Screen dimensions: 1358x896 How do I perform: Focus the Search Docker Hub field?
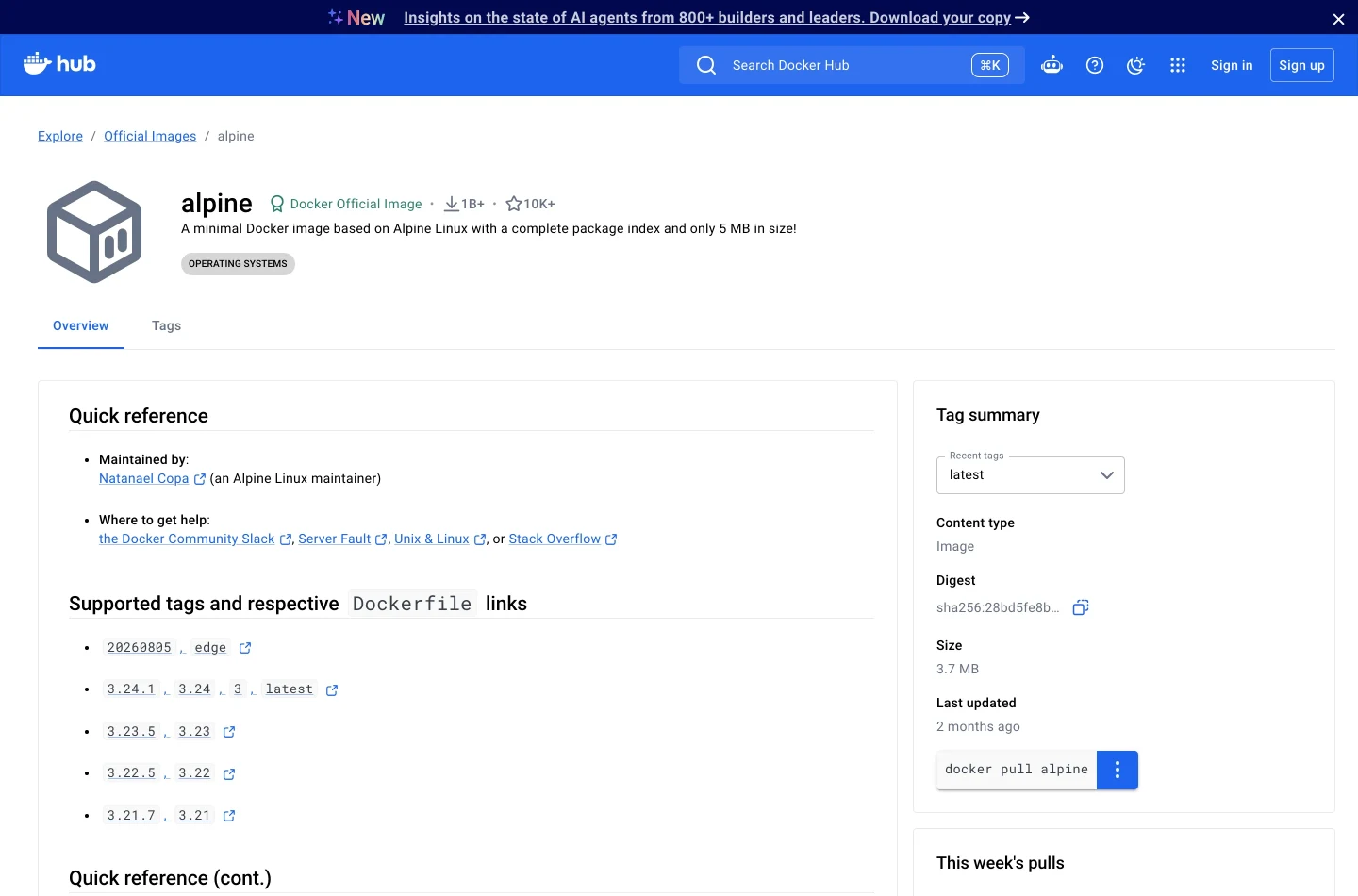pos(852,65)
